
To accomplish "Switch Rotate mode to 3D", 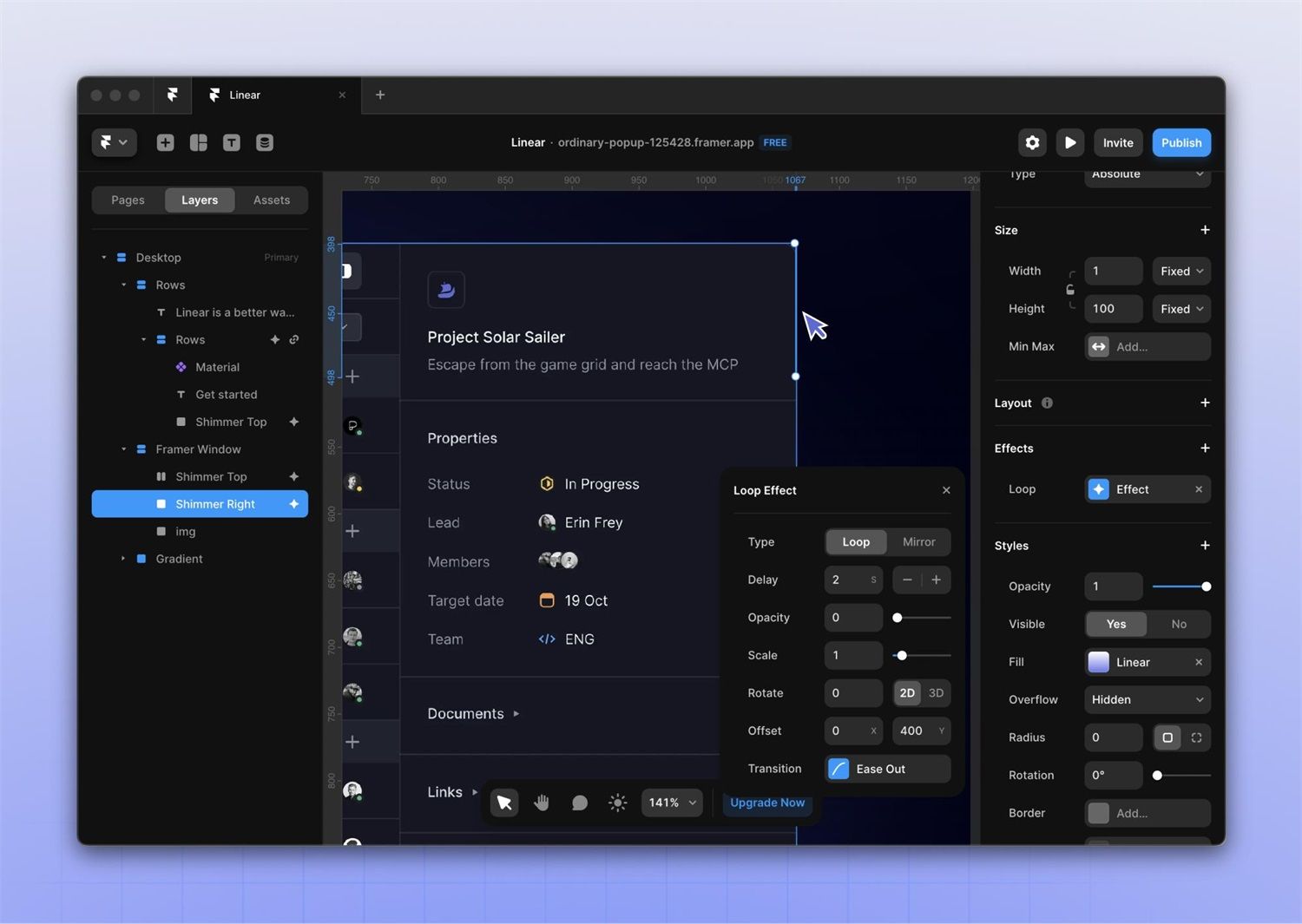I will [936, 692].
